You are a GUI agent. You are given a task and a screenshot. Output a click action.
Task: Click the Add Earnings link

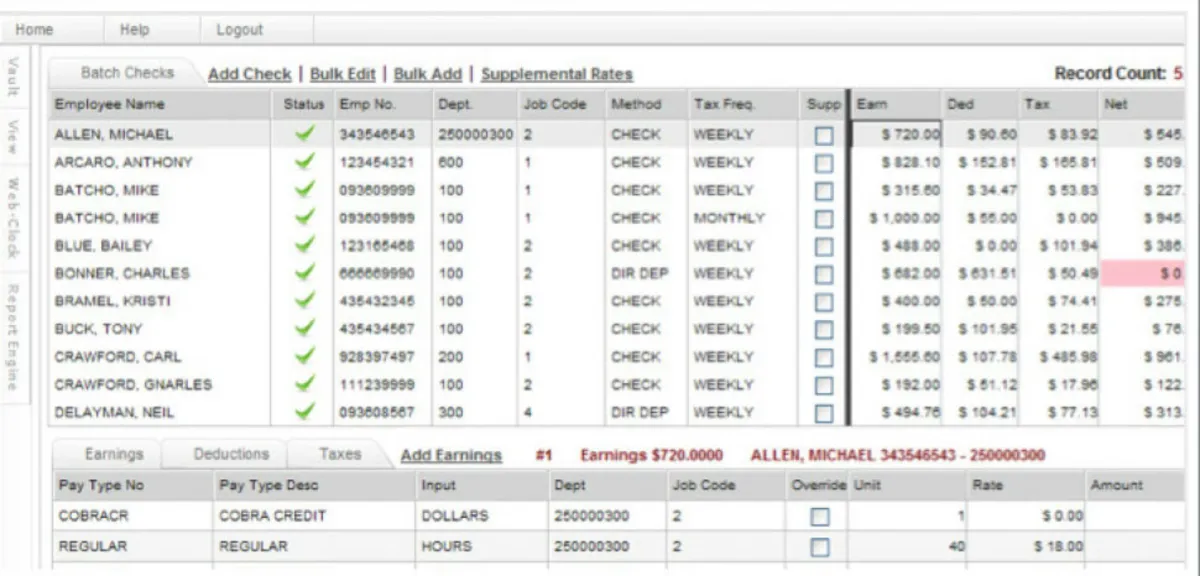pos(451,455)
